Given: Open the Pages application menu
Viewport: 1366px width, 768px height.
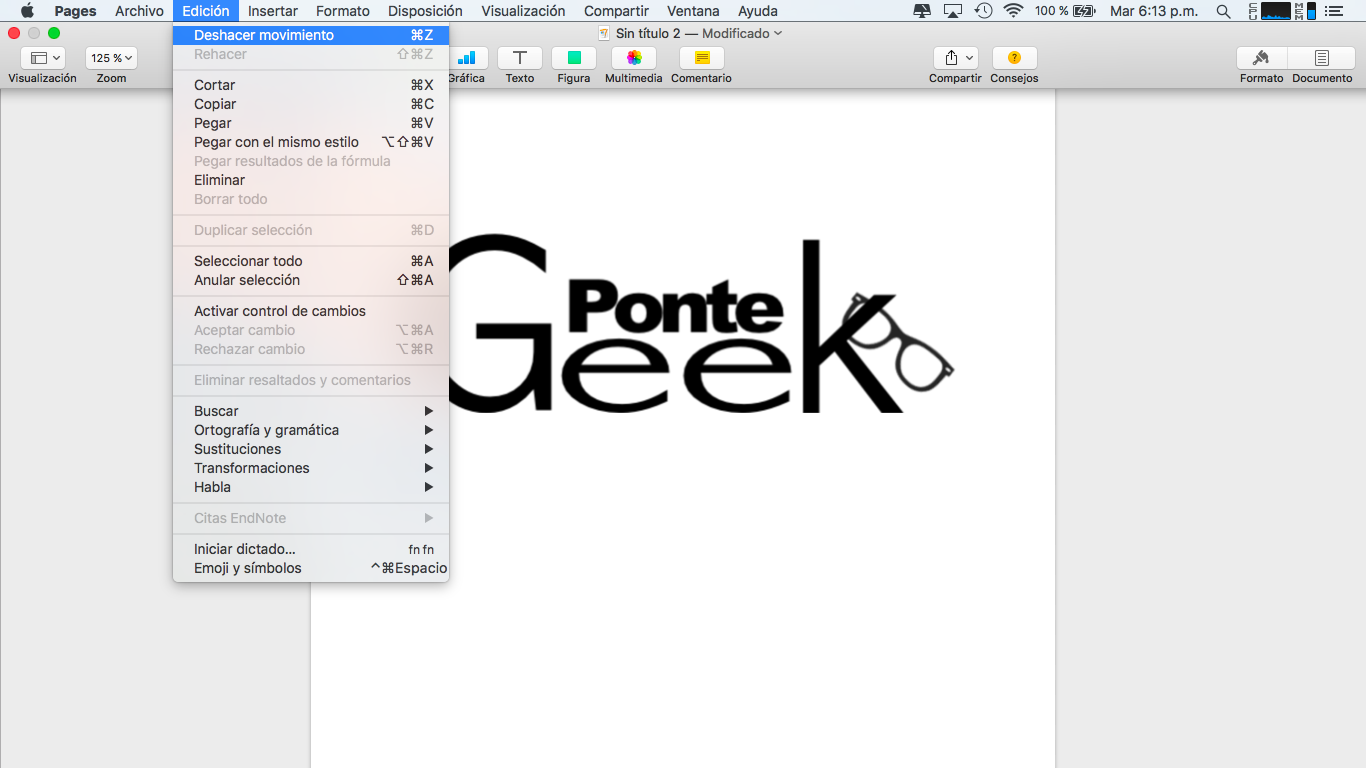Looking at the screenshot, I should point(75,11).
